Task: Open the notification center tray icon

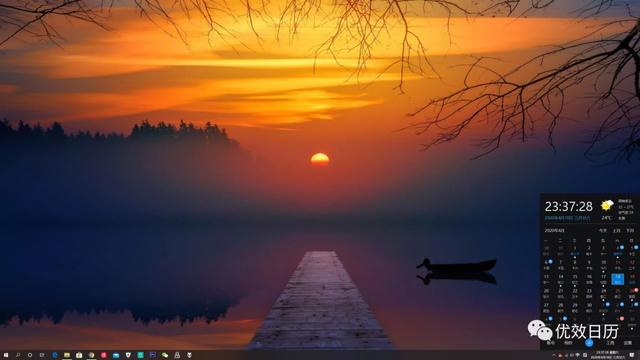Action: click(631, 355)
